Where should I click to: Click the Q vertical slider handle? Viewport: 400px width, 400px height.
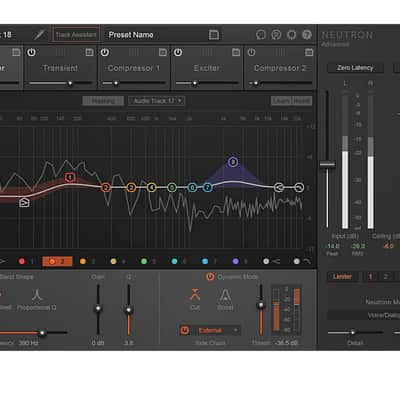click(129, 310)
